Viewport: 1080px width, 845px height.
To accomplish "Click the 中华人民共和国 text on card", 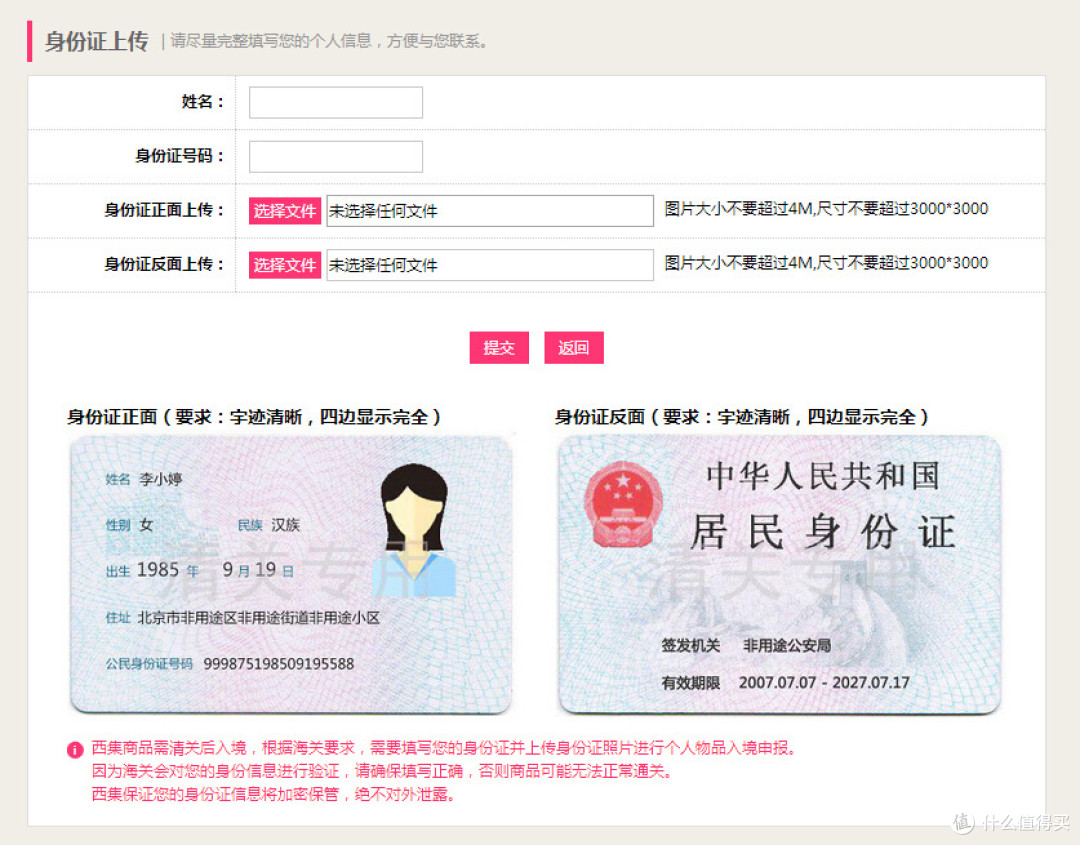I will (x=823, y=476).
